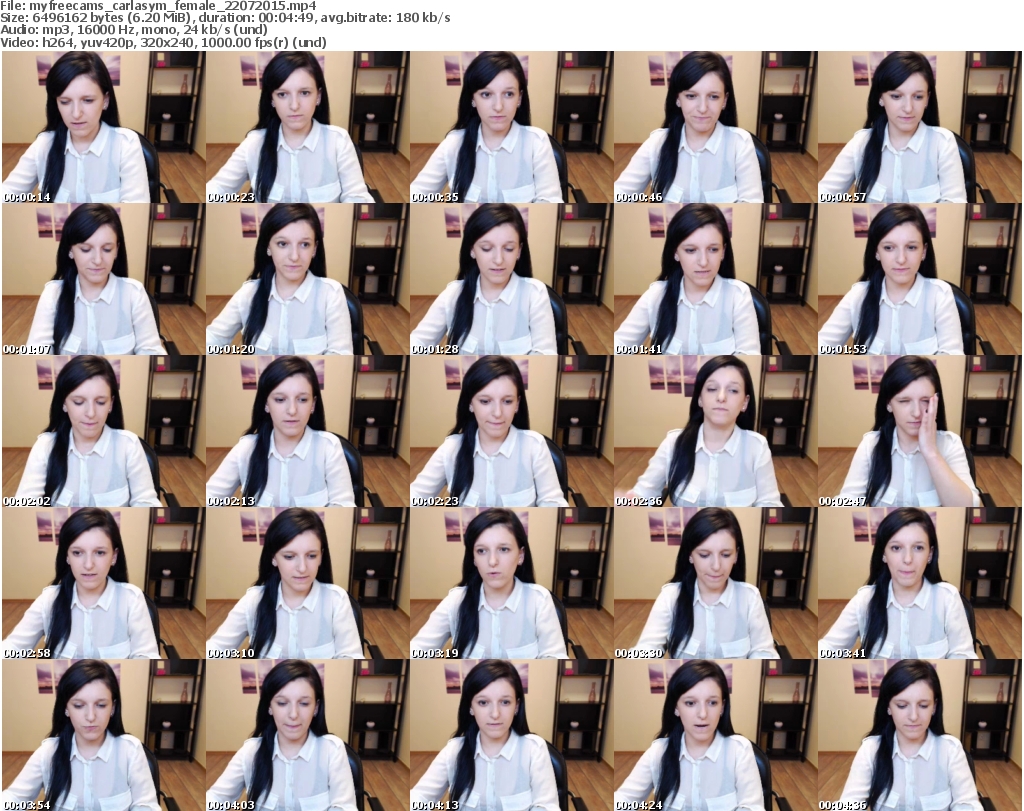Choose the thumbnail marked 00:04:13

point(511,735)
